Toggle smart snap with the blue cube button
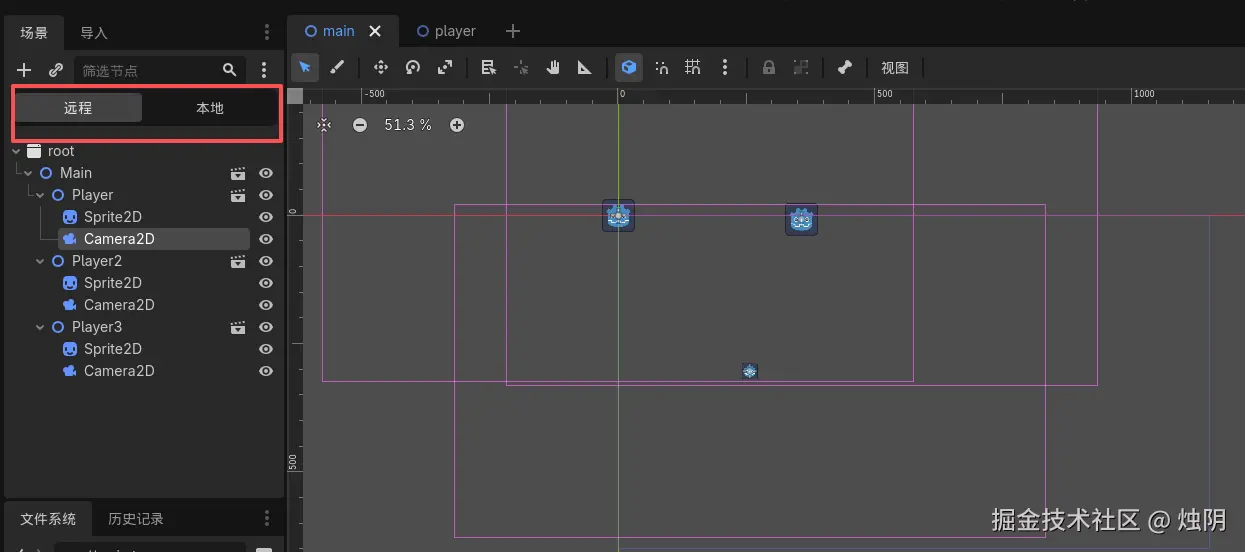This screenshot has height=552, width=1245. [629, 67]
